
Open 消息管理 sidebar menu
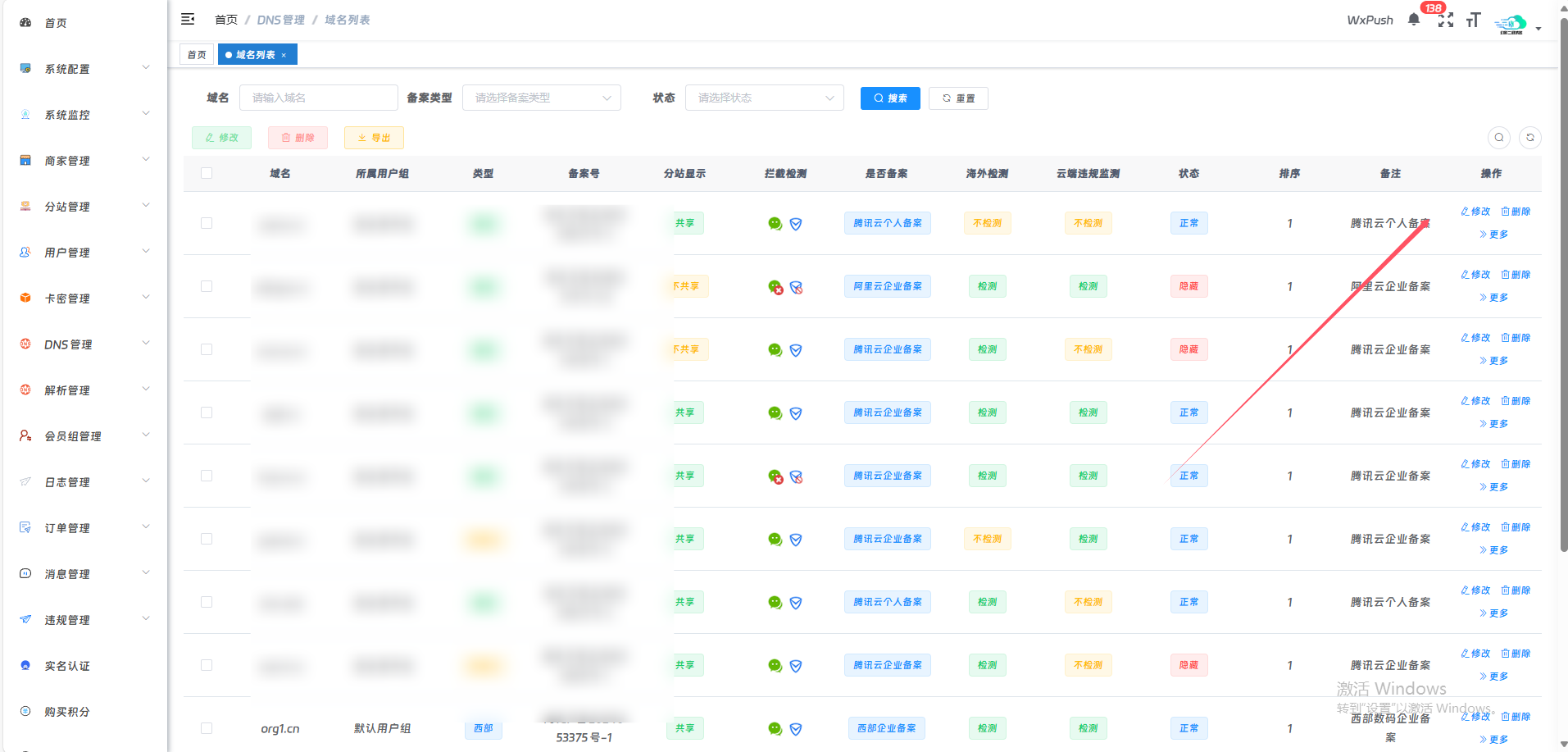pos(84,574)
